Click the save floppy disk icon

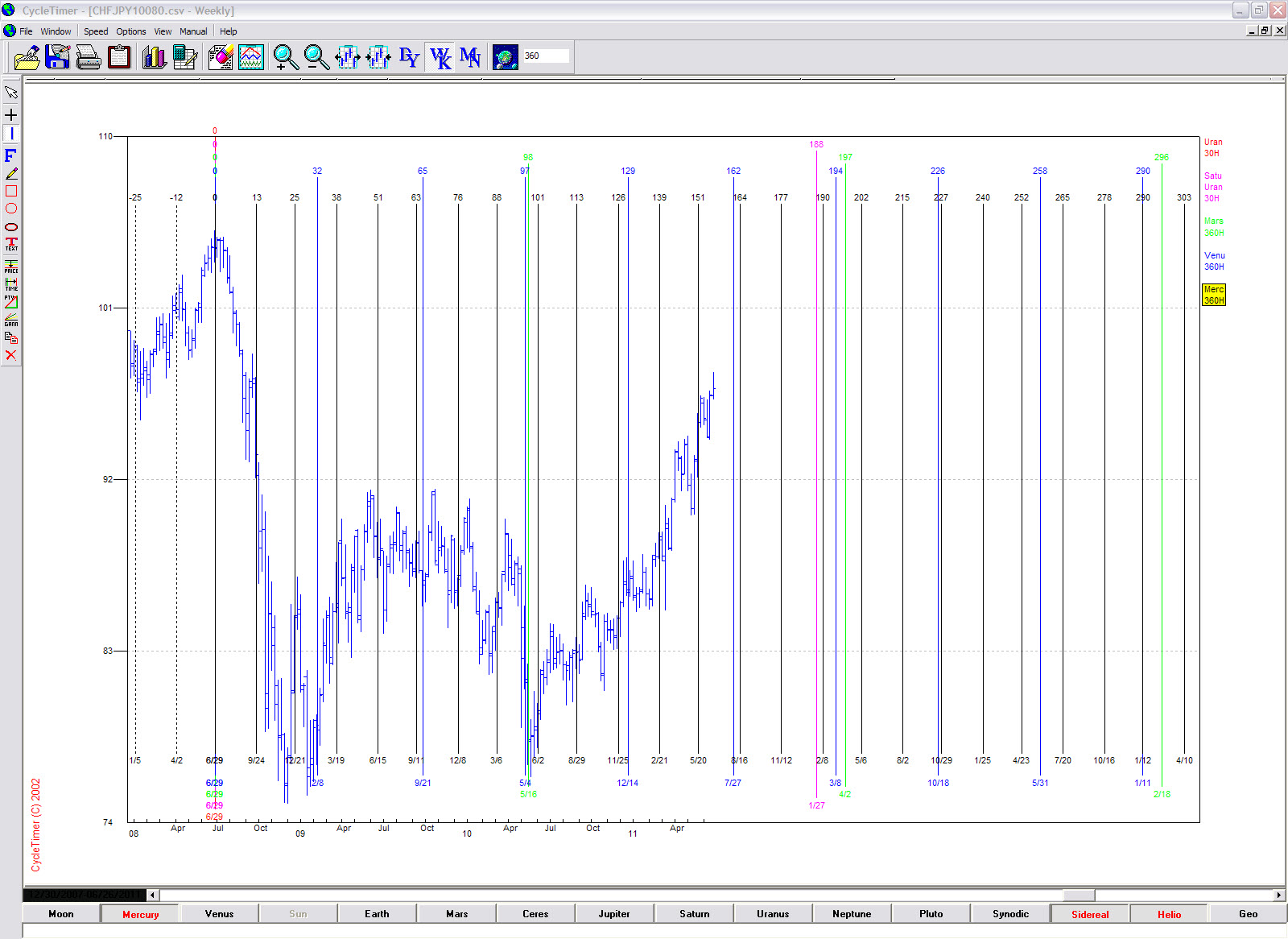(x=58, y=57)
